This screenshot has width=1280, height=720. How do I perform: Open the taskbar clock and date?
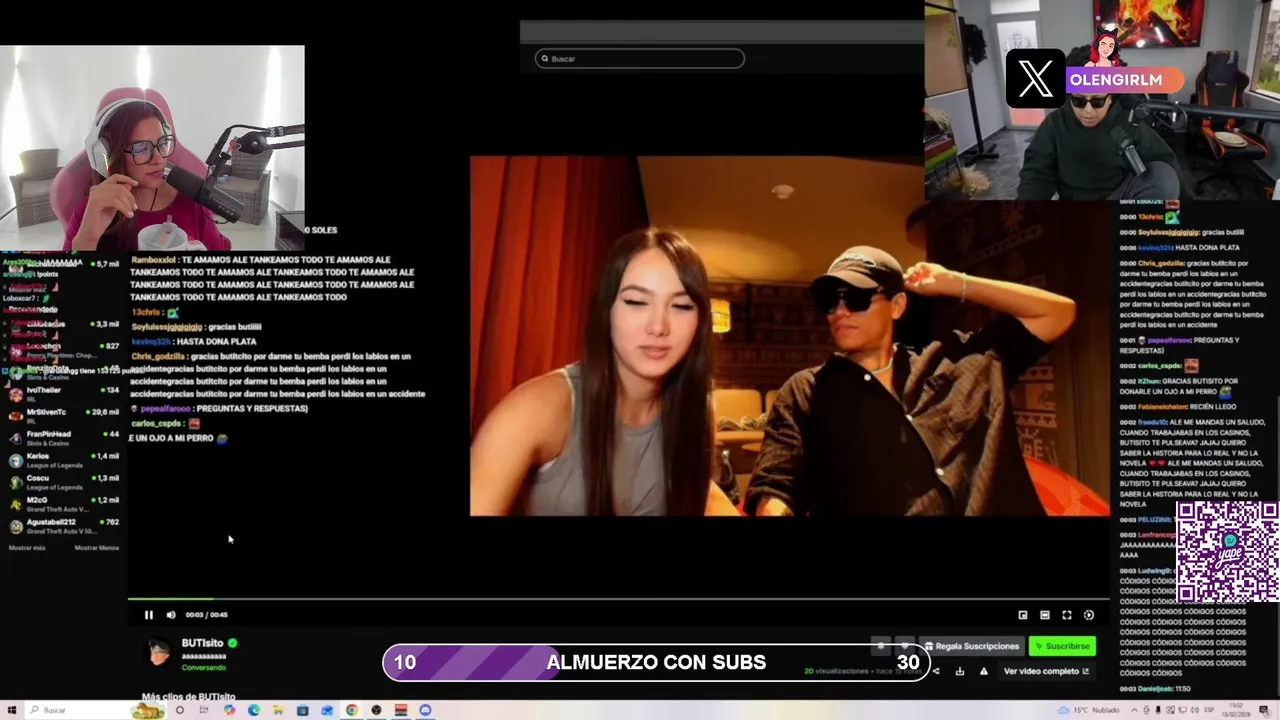[1236, 710]
